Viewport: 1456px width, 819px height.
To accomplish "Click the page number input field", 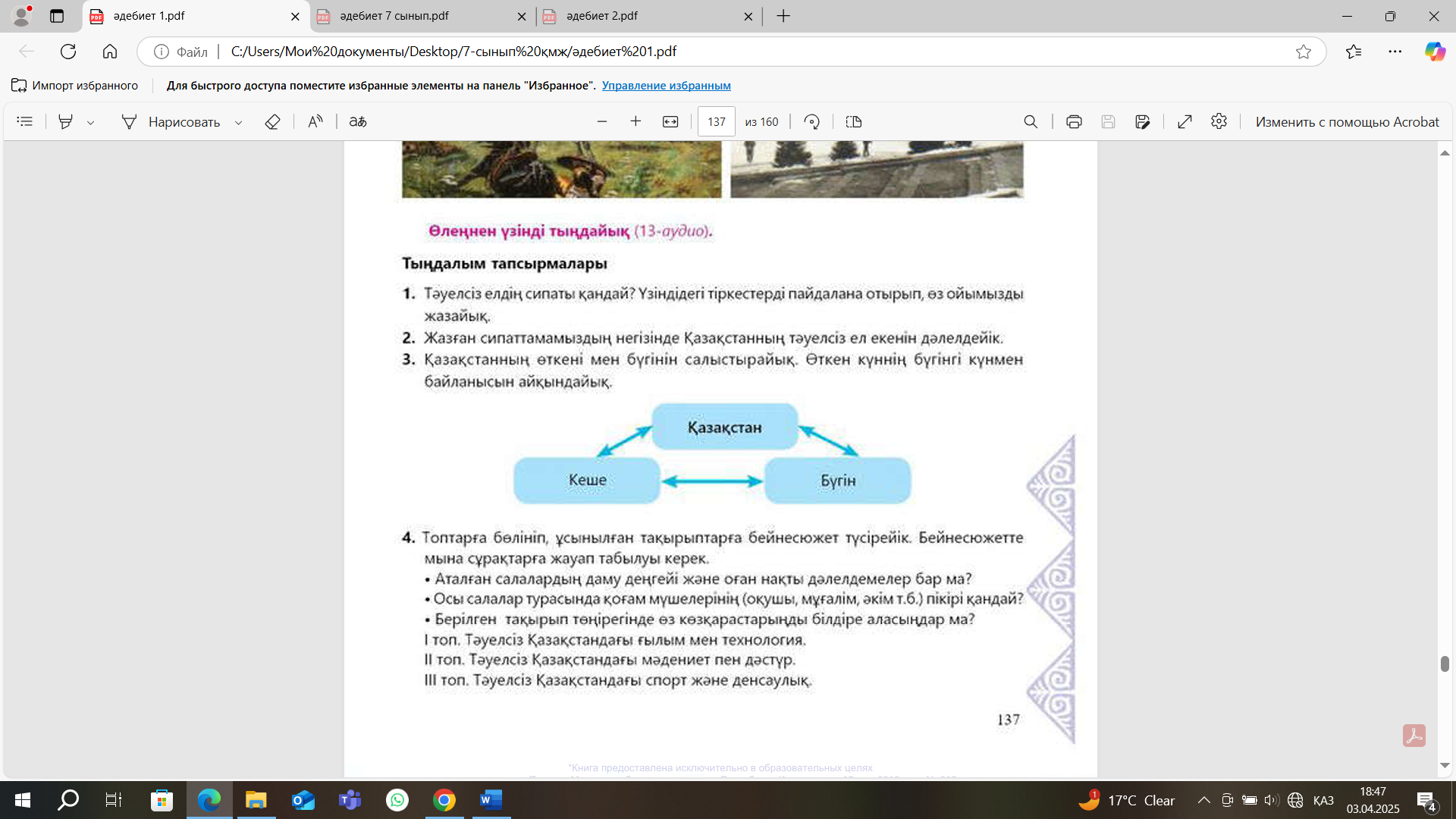I will [717, 121].
